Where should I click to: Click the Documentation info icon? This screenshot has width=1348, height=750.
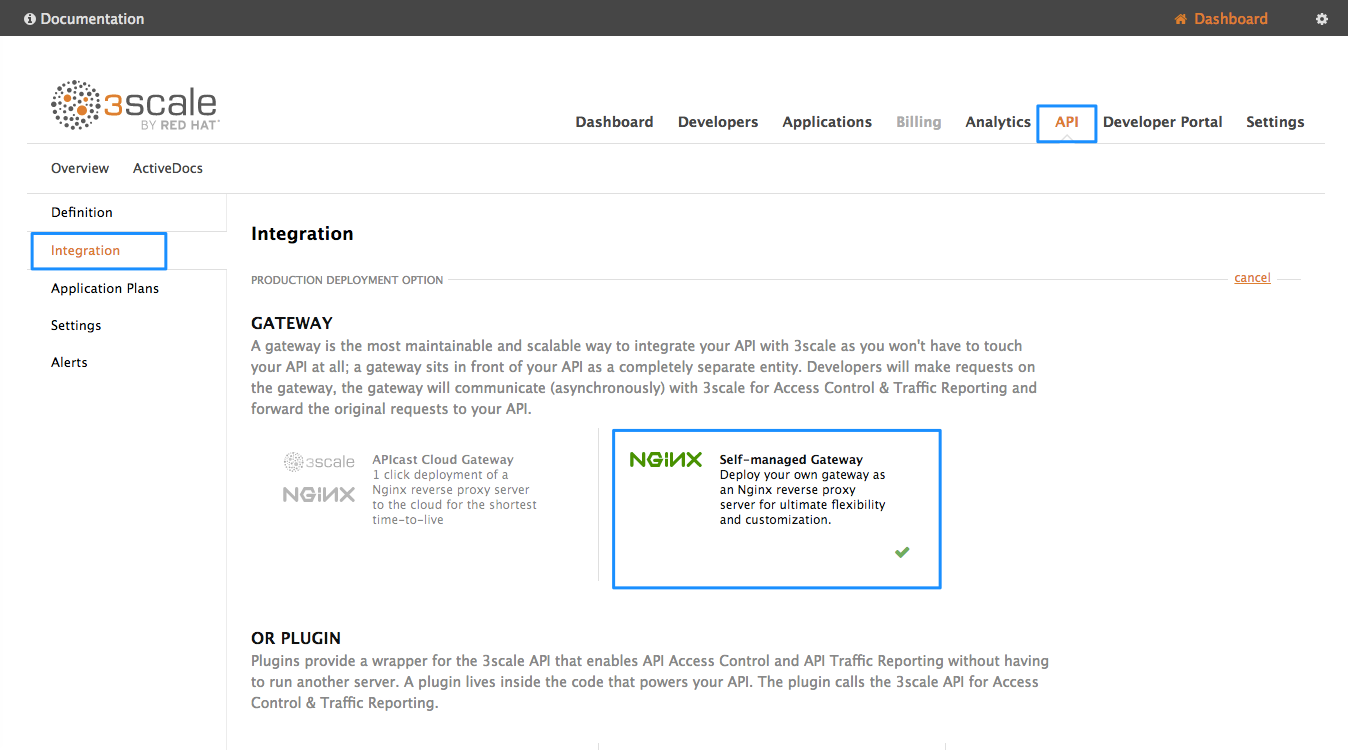tap(30, 19)
